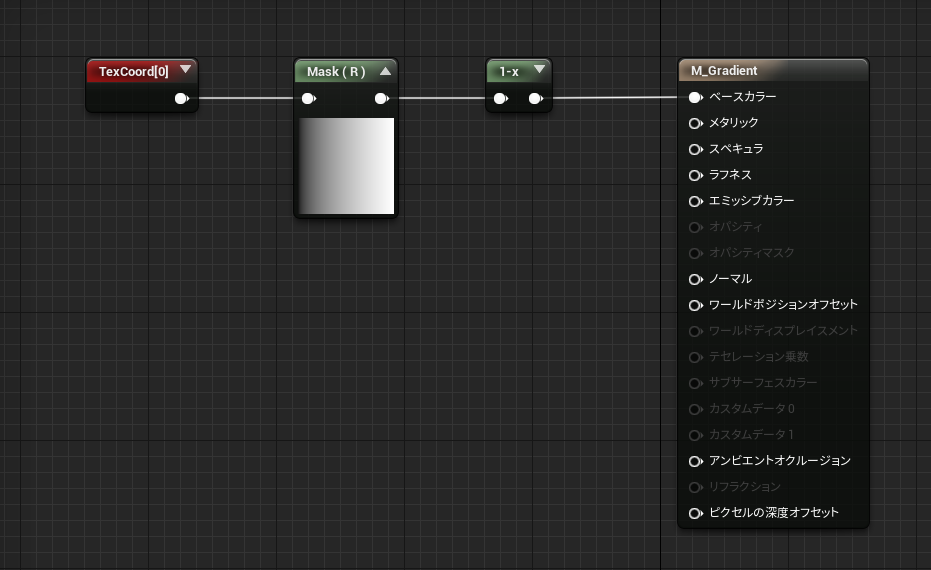Click the gradient preview thumbnail of Mask node

(347, 166)
